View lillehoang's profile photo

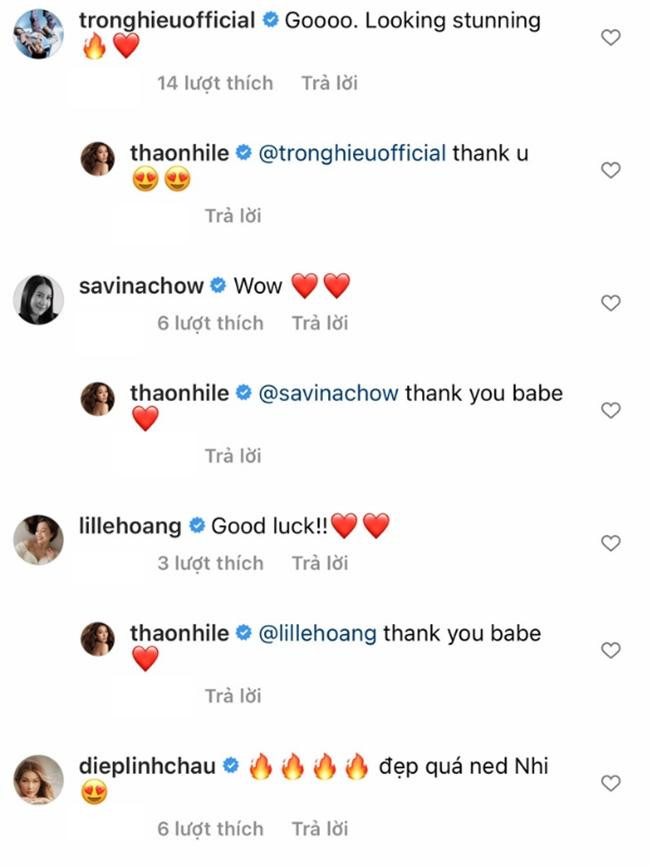coord(38,540)
